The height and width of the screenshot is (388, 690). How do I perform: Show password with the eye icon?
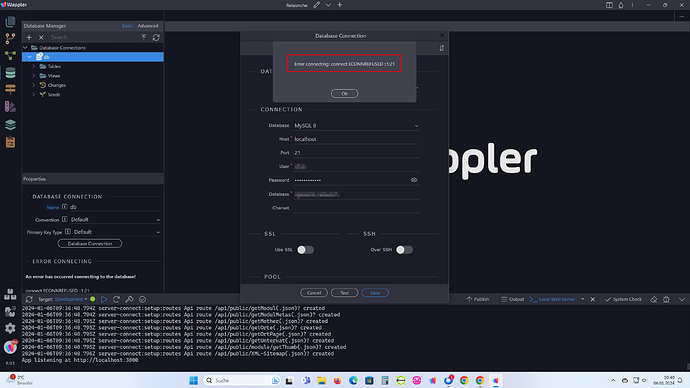click(x=414, y=180)
